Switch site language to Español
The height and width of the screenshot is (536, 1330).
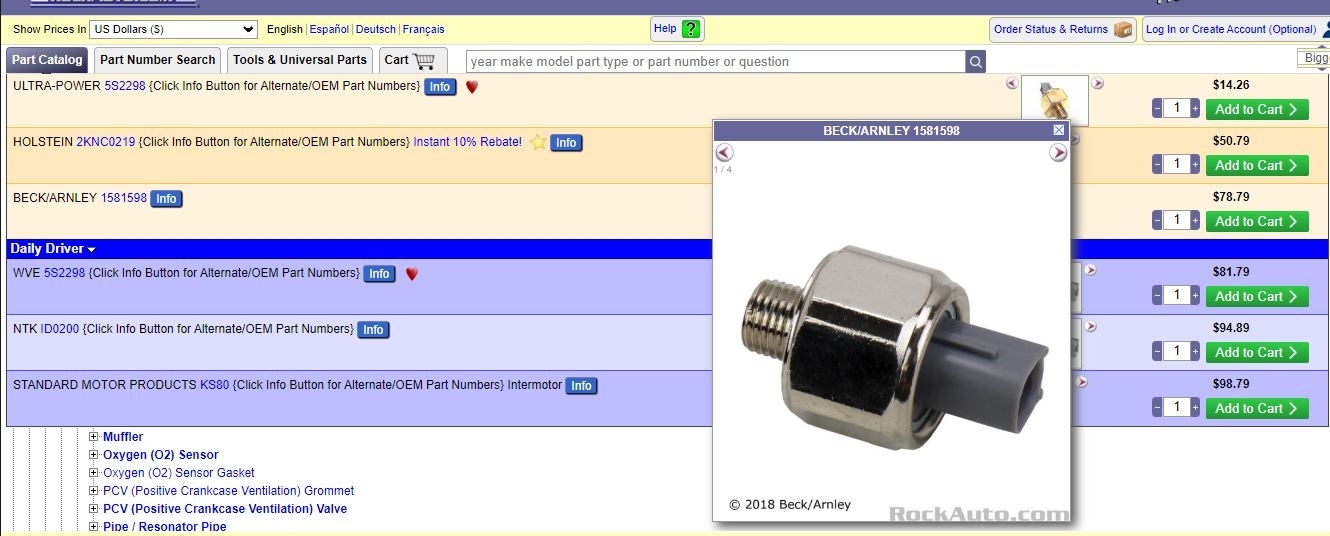click(330, 30)
